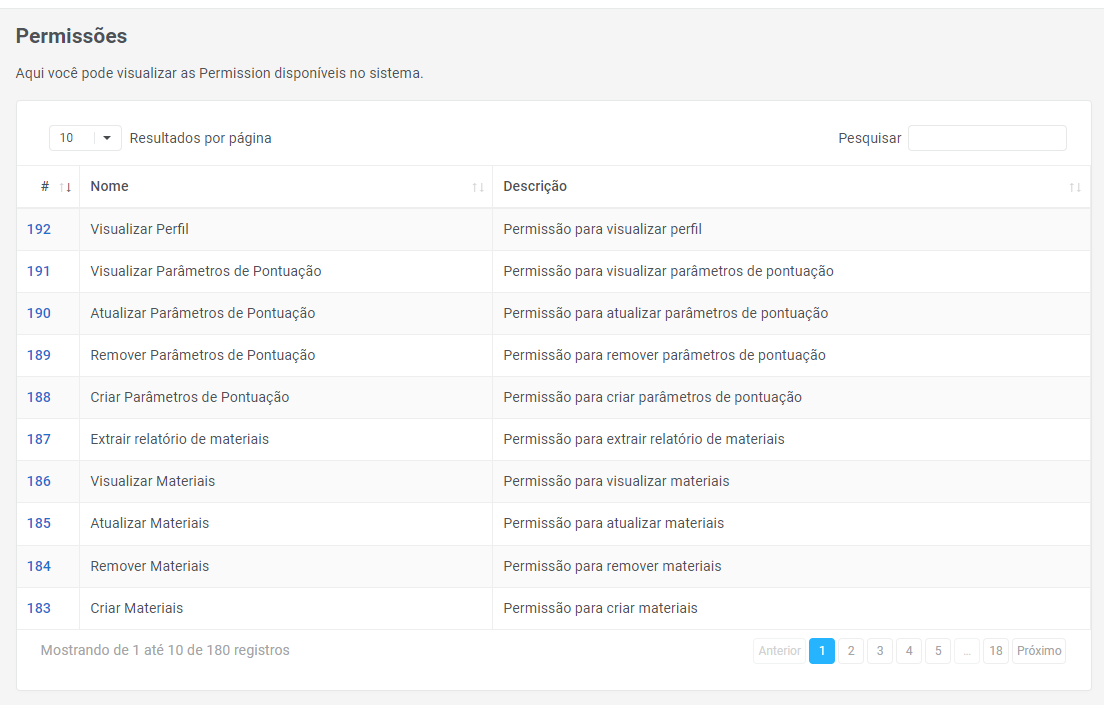
Task: Sort table by Descrição column icon
Action: pos(1075,187)
